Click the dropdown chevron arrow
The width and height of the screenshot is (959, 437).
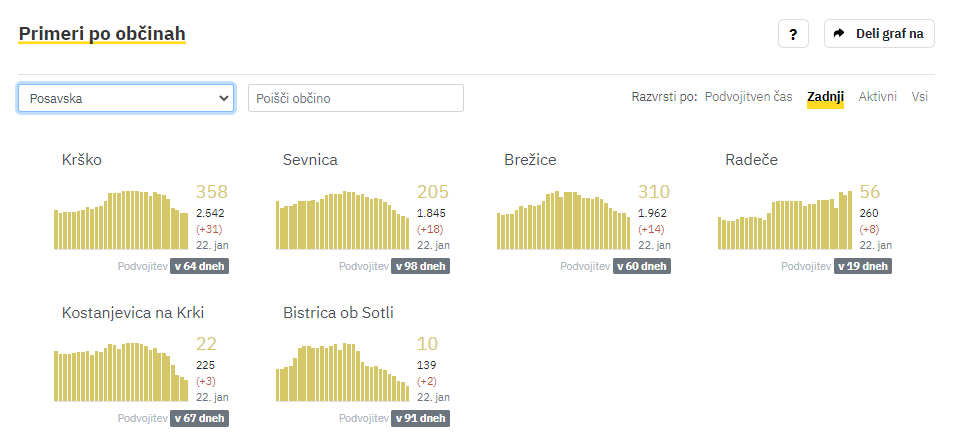pyautogui.click(x=223, y=98)
